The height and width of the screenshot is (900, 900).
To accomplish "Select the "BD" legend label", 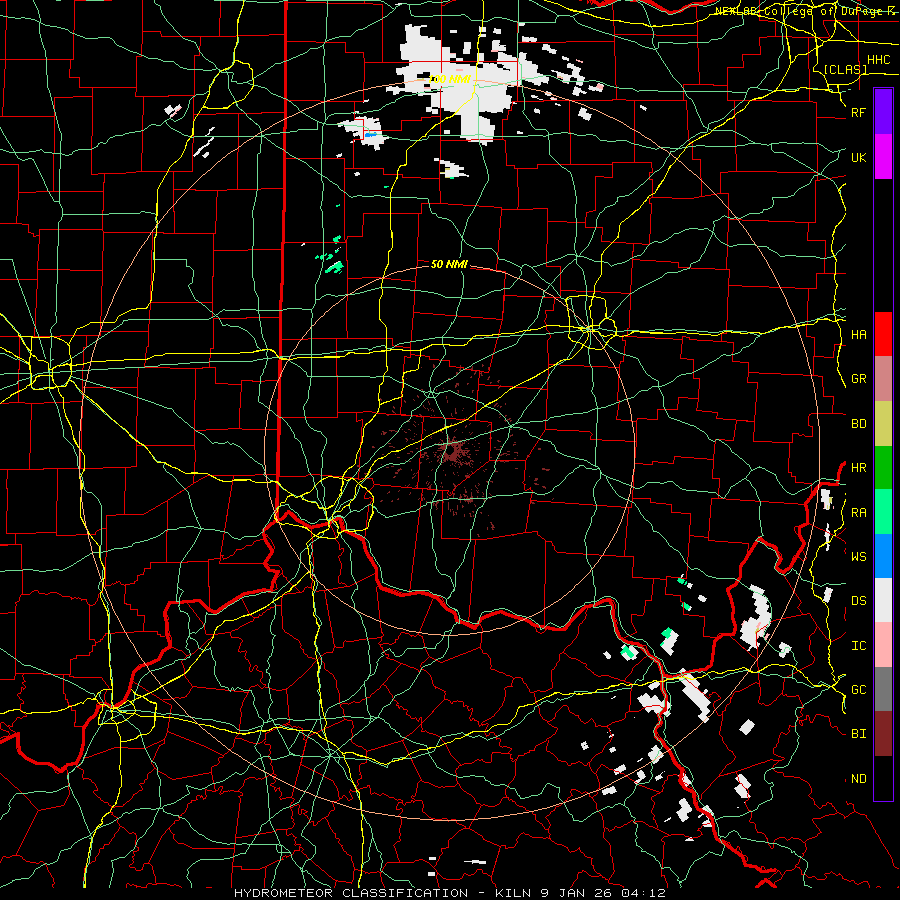I will pyautogui.click(x=858, y=424).
